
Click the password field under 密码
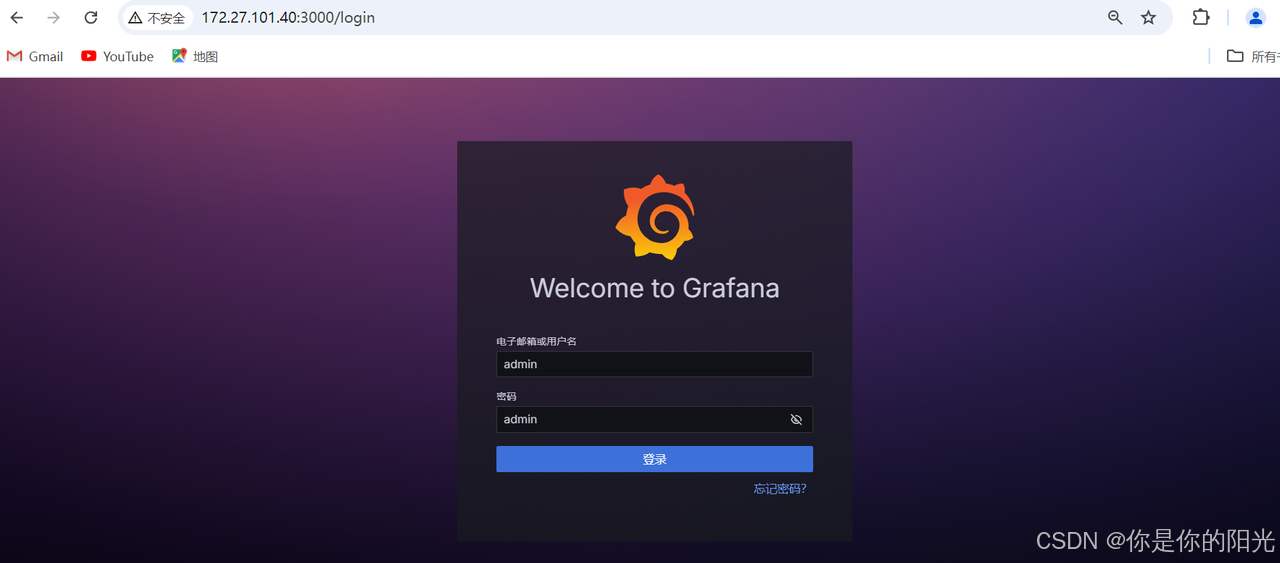654,419
